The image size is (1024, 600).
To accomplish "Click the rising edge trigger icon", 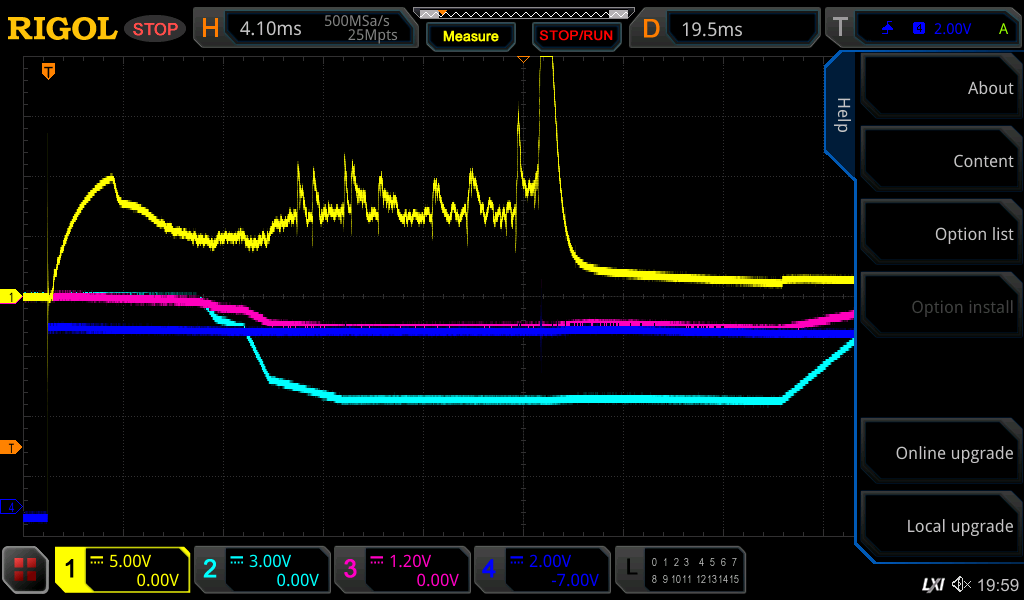I will [x=888, y=29].
